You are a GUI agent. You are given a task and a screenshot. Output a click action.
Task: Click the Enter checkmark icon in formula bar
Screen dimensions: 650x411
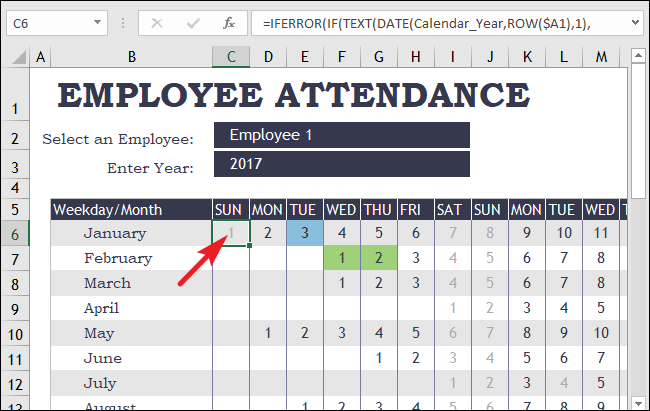pyautogui.click(x=193, y=23)
